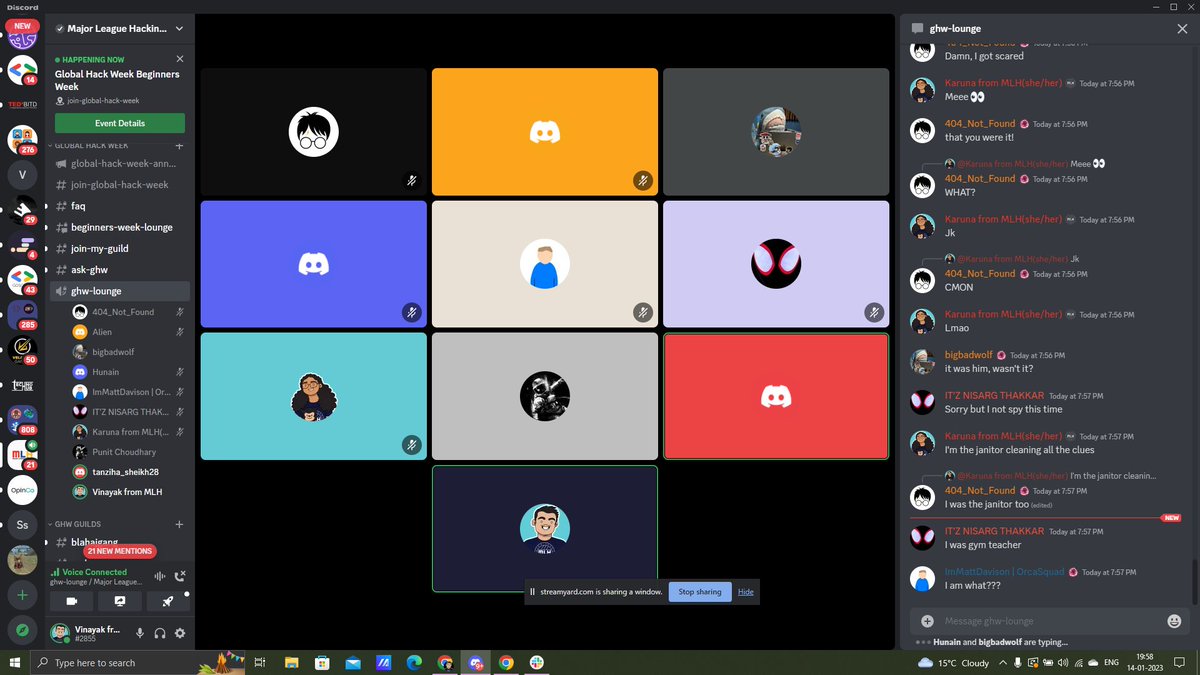Click bigbadwolf username in chat

[x=968, y=355]
